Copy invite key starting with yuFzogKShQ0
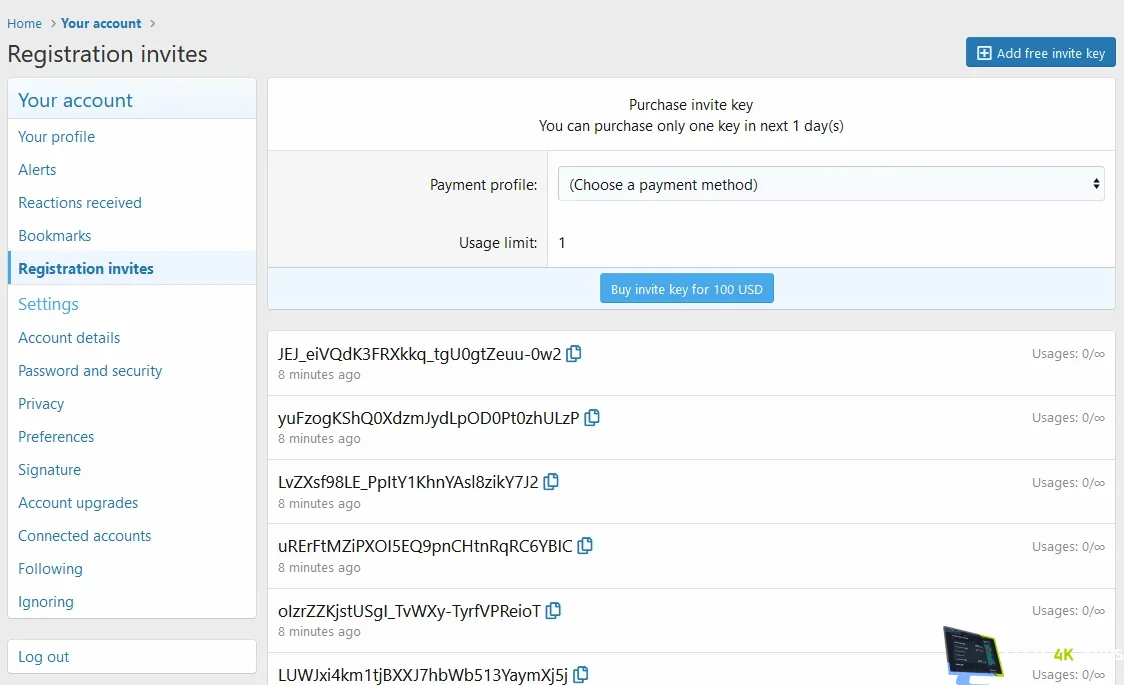Viewport: 1124px width, 685px height. pyautogui.click(x=592, y=418)
